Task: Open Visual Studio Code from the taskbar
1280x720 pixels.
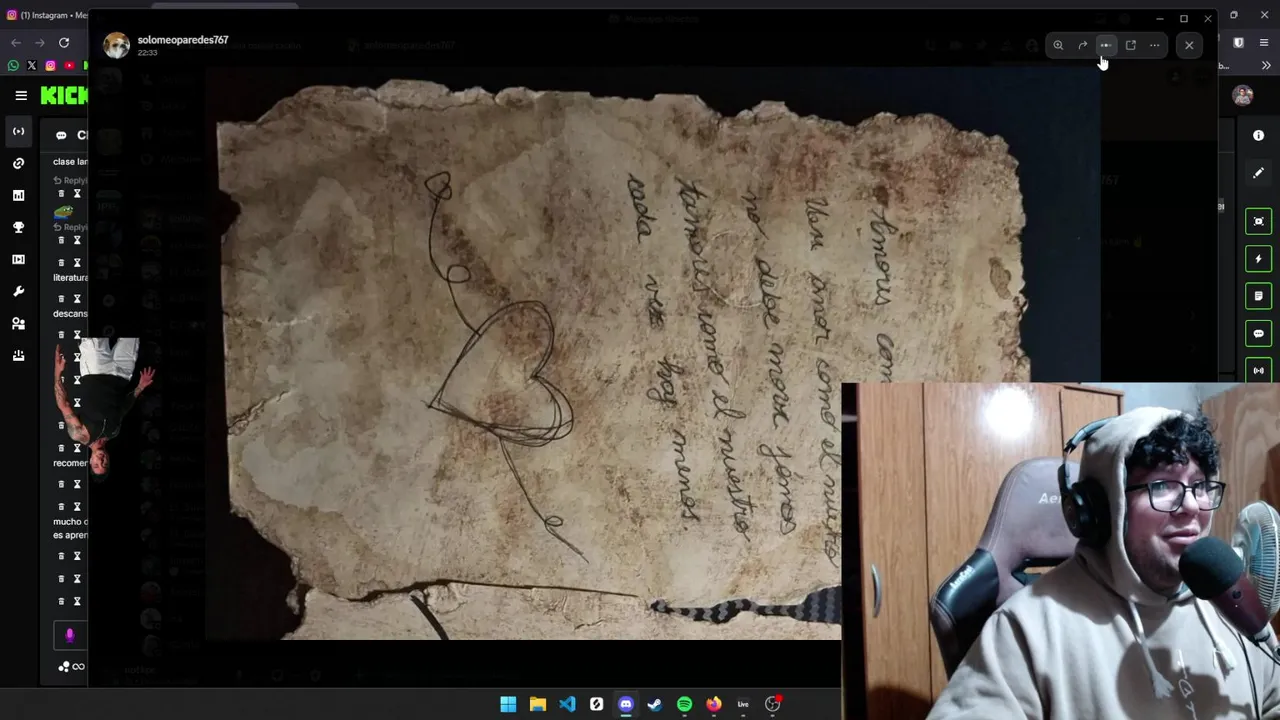Action: tap(567, 704)
